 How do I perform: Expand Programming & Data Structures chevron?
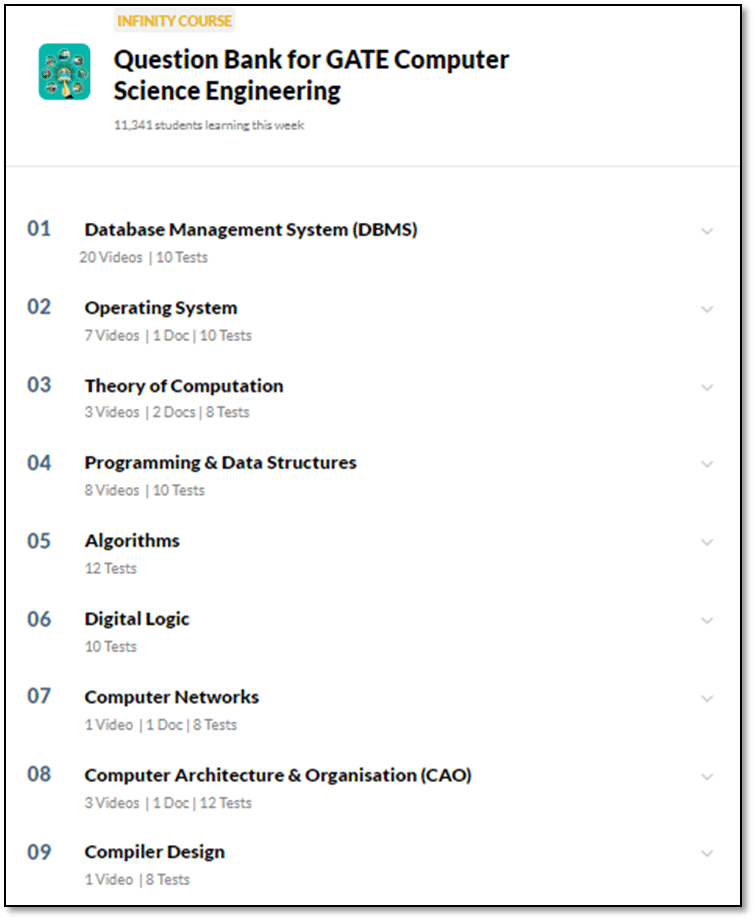[x=707, y=464]
